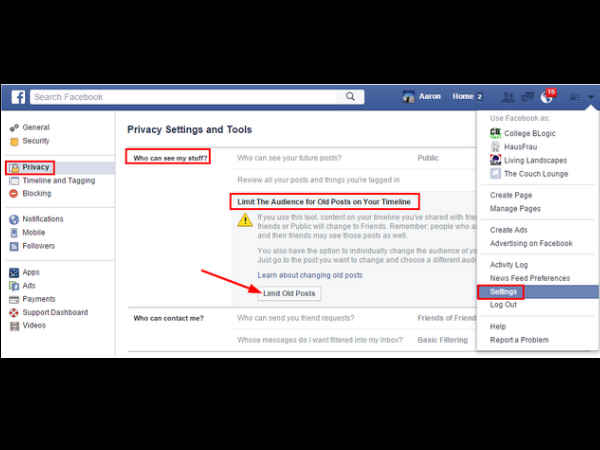600x450 pixels.
Task: Click Review all your posts row
Action: 354,180
